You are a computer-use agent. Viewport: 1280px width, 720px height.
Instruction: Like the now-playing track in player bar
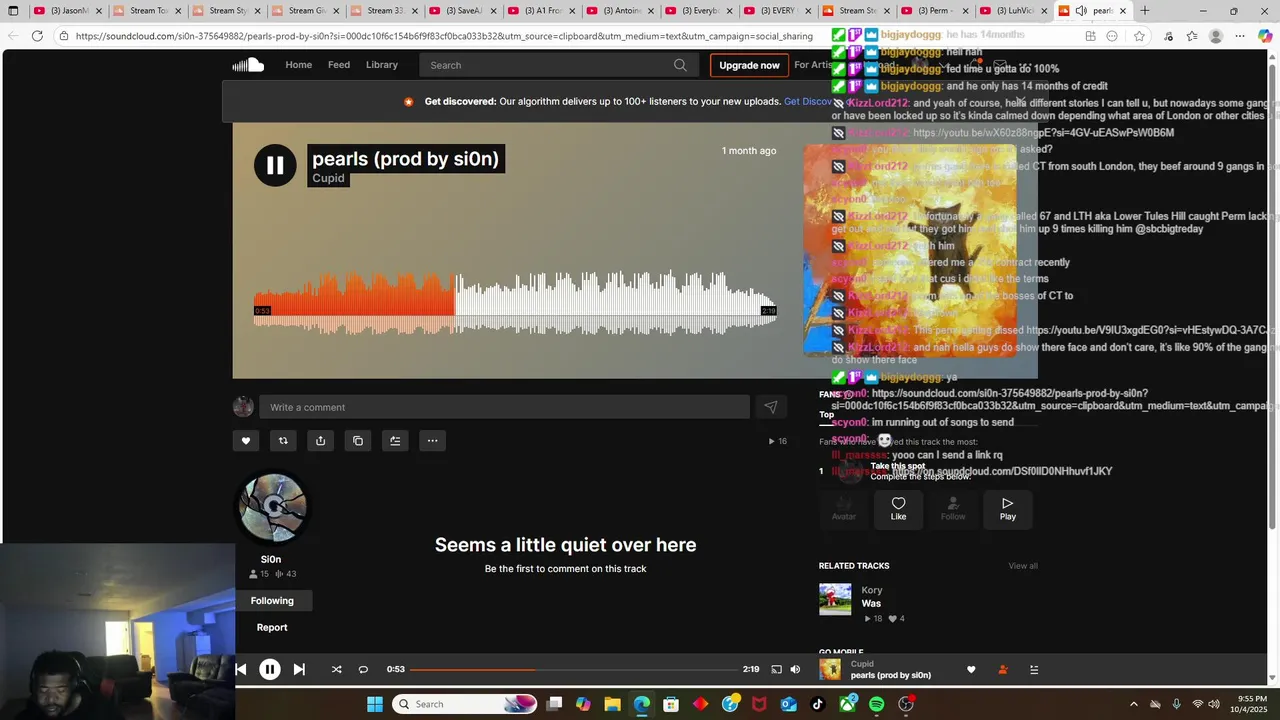(971, 670)
